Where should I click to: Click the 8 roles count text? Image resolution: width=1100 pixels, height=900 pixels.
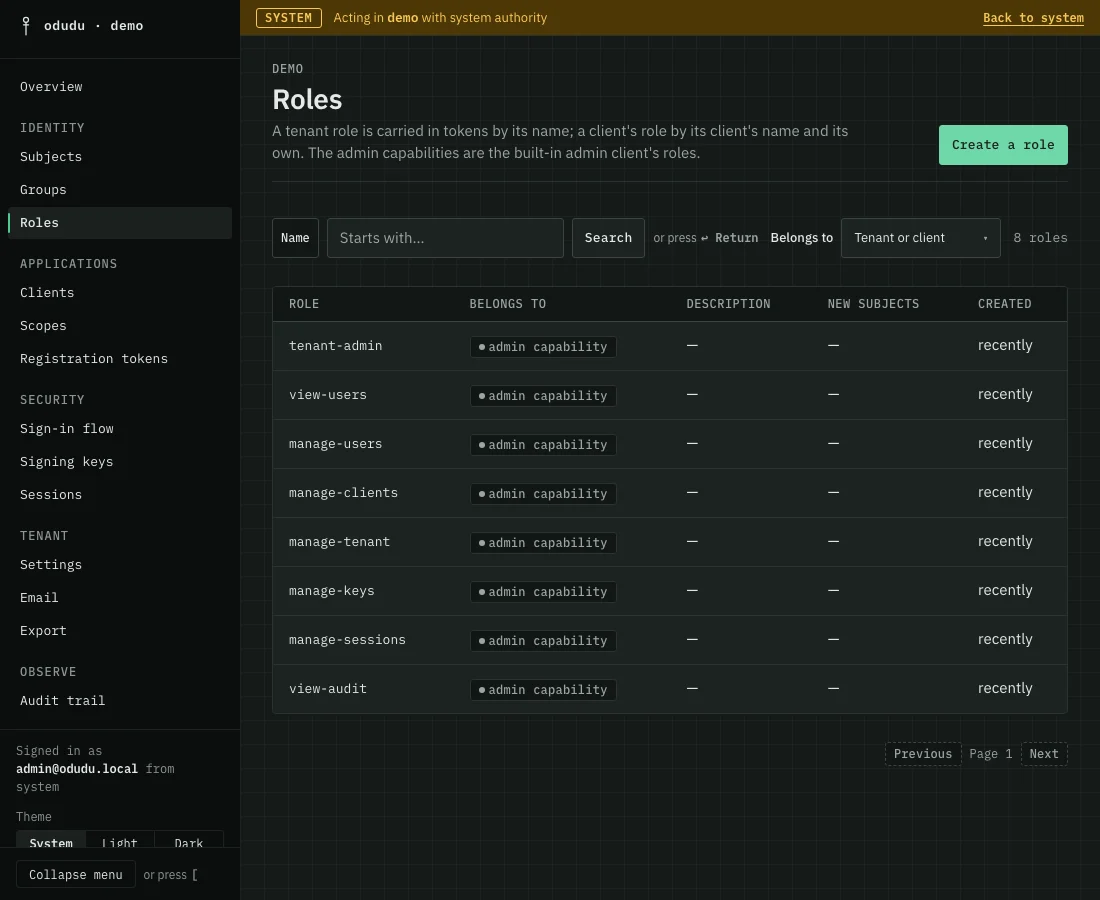point(1040,238)
